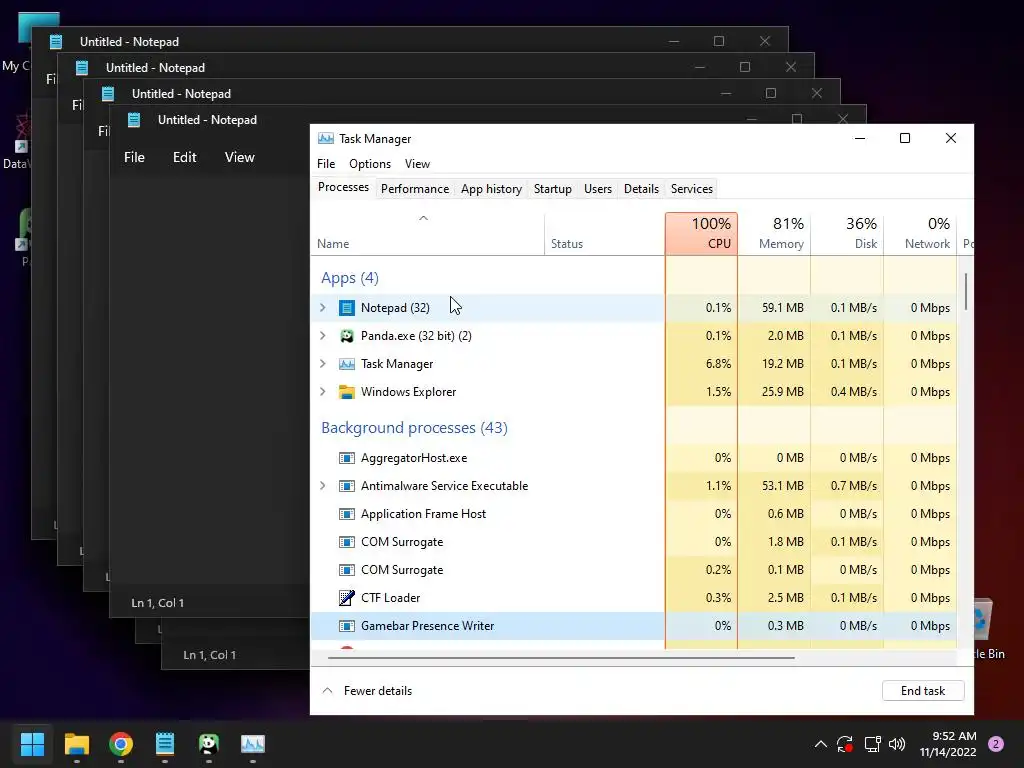Select the first COM Surrogate row using 1.8 MB
Screen dimensions: 1024x768
(633, 542)
